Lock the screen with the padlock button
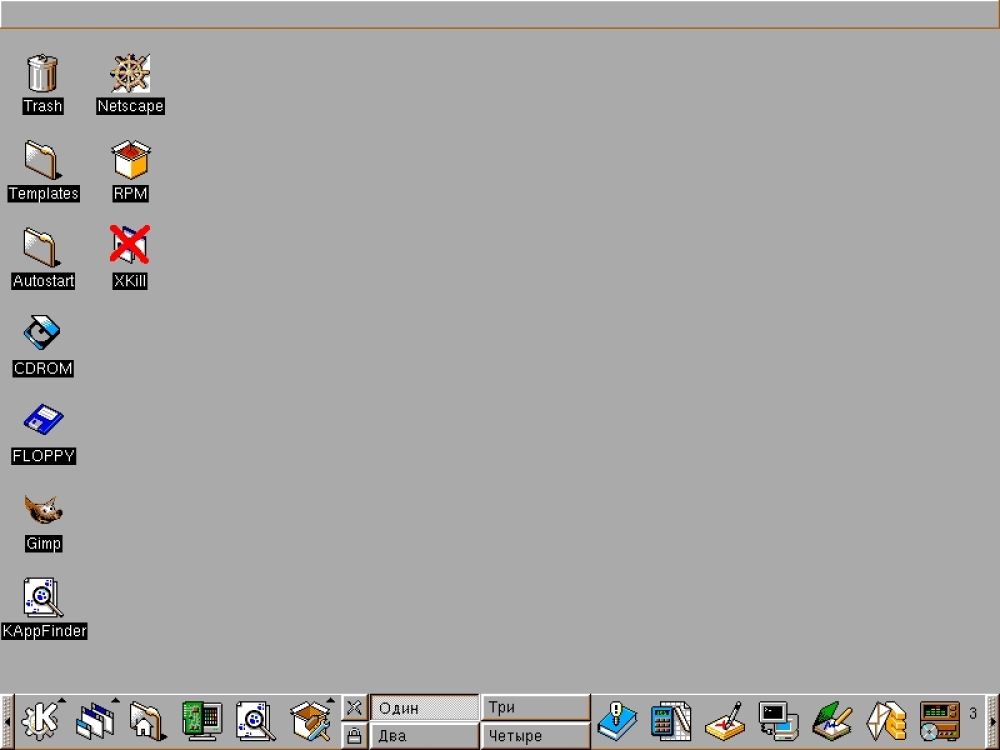This screenshot has height=750, width=1000. point(354,735)
